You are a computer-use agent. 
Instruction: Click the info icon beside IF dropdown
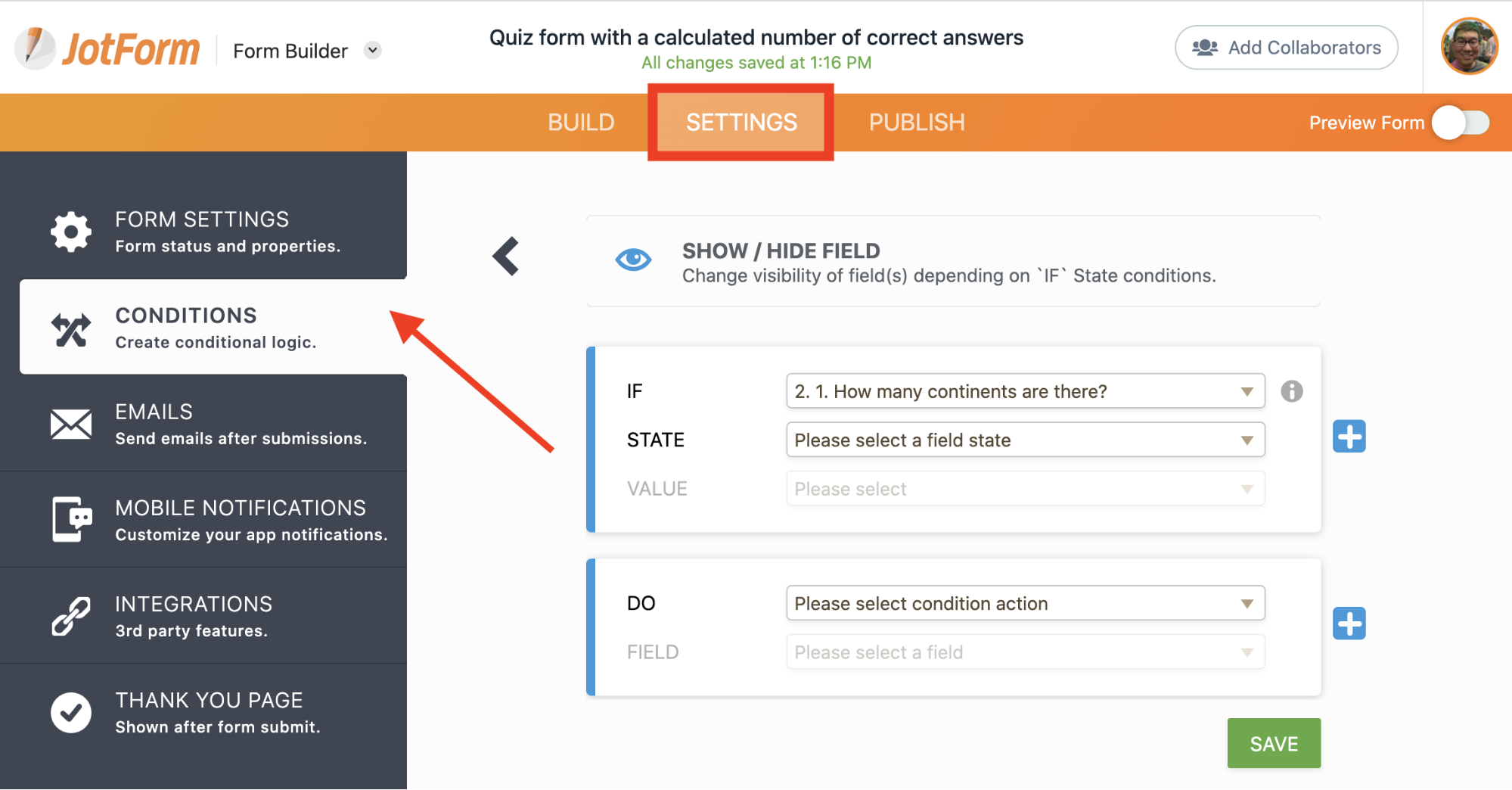click(1291, 391)
